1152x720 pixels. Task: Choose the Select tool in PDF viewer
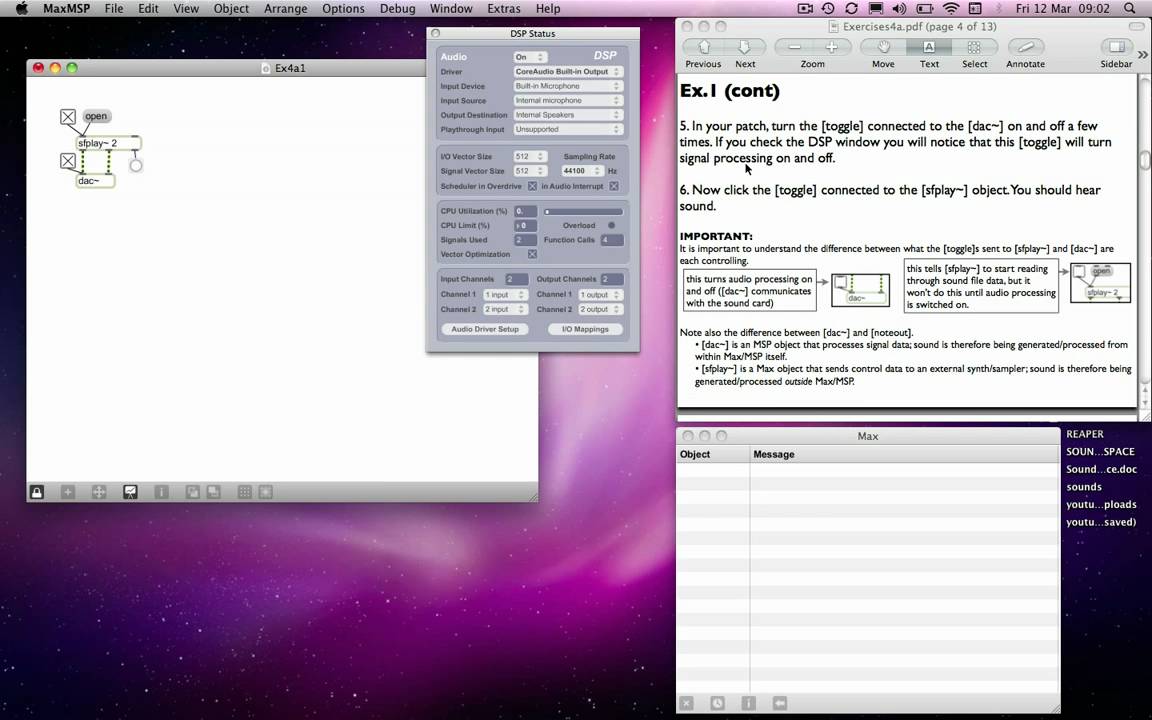click(x=974, y=47)
